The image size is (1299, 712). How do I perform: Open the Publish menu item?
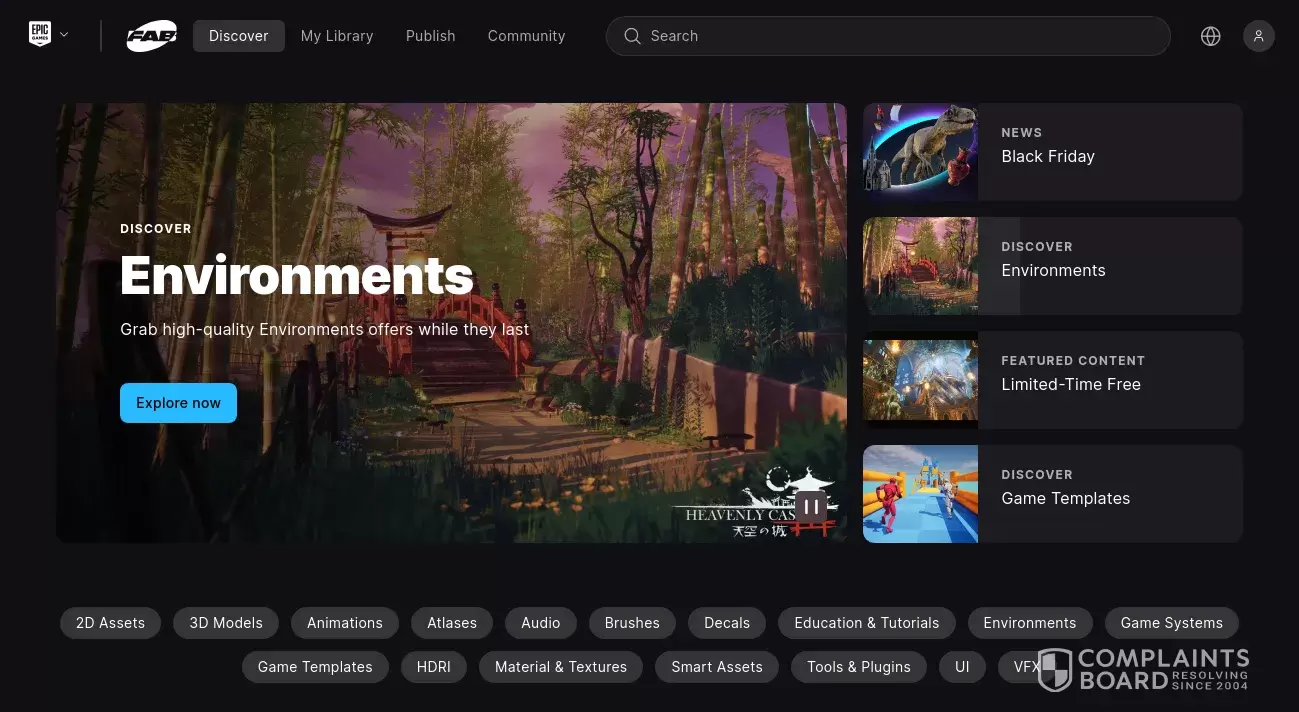431,36
